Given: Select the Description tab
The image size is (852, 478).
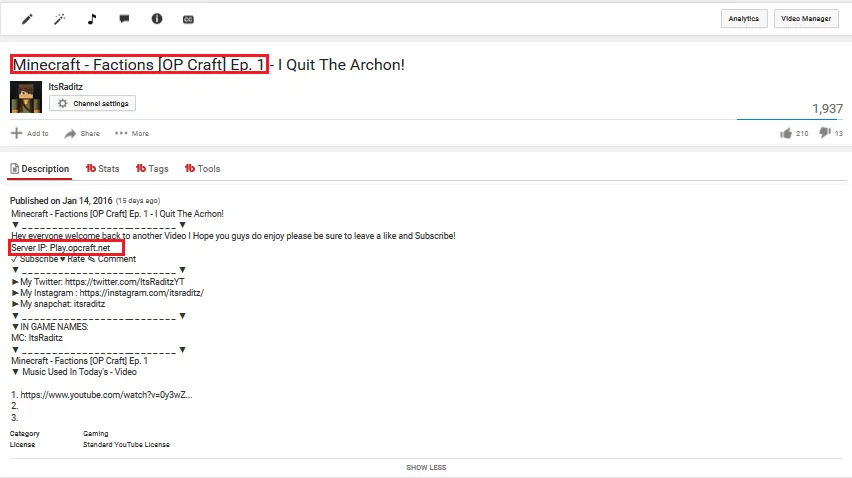Looking at the screenshot, I should pos(40,169).
